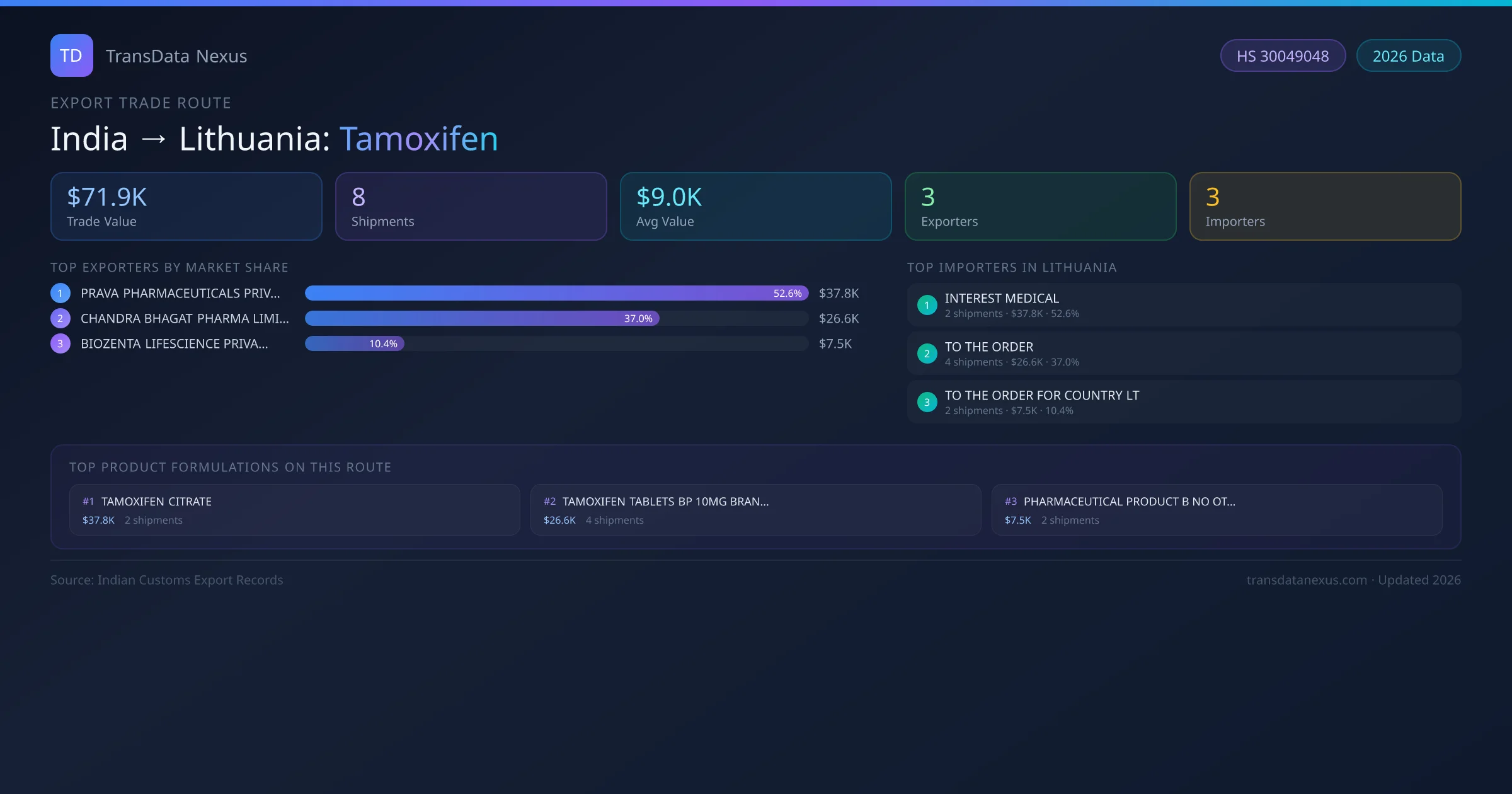The height and width of the screenshot is (794, 1512).
Task: Click exporter rank 3 badge for Biozenta Lifescience
Action: (x=60, y=343)
